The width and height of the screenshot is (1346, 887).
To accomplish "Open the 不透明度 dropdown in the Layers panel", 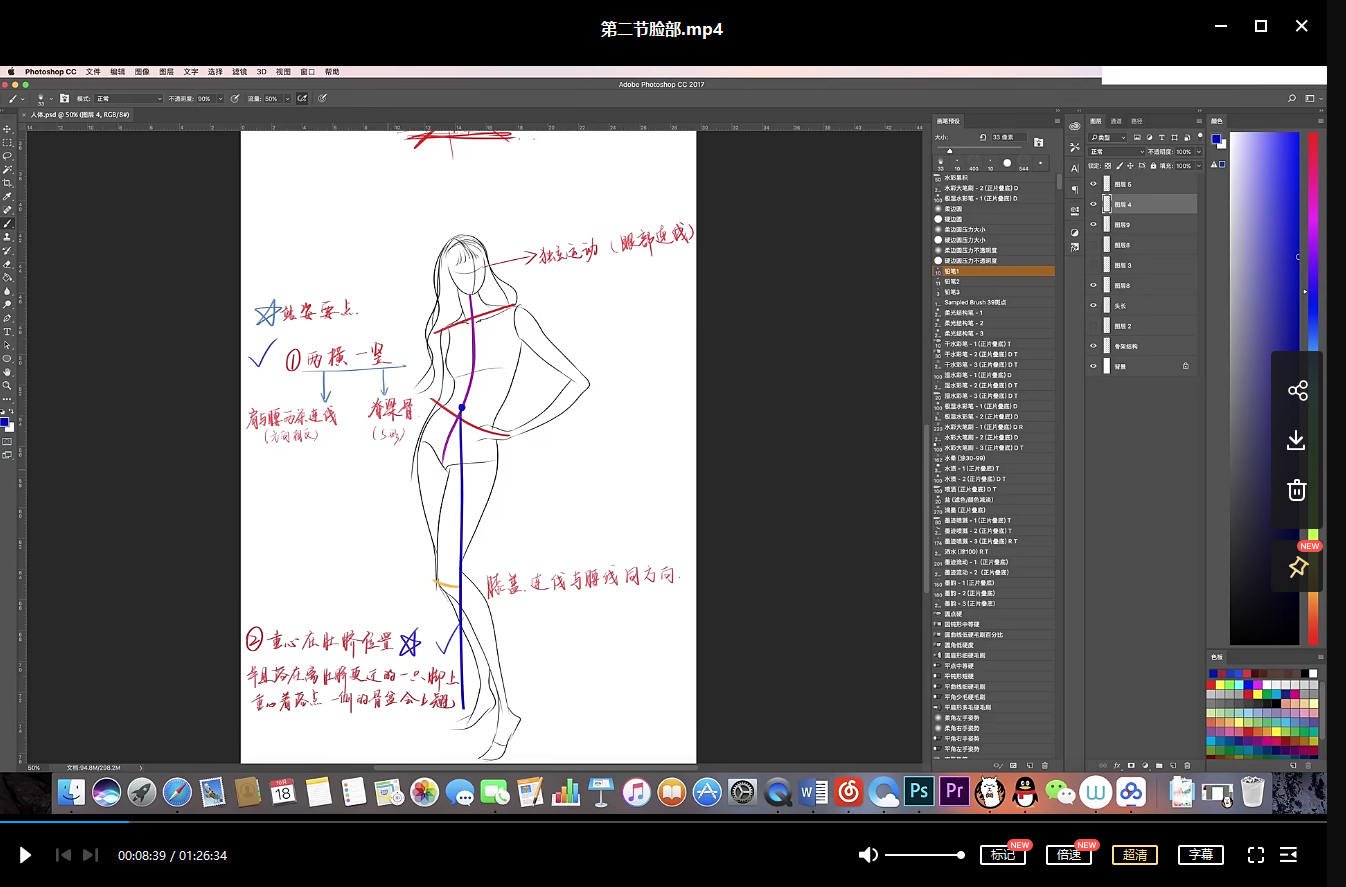I will click(x=1198, y=152).
